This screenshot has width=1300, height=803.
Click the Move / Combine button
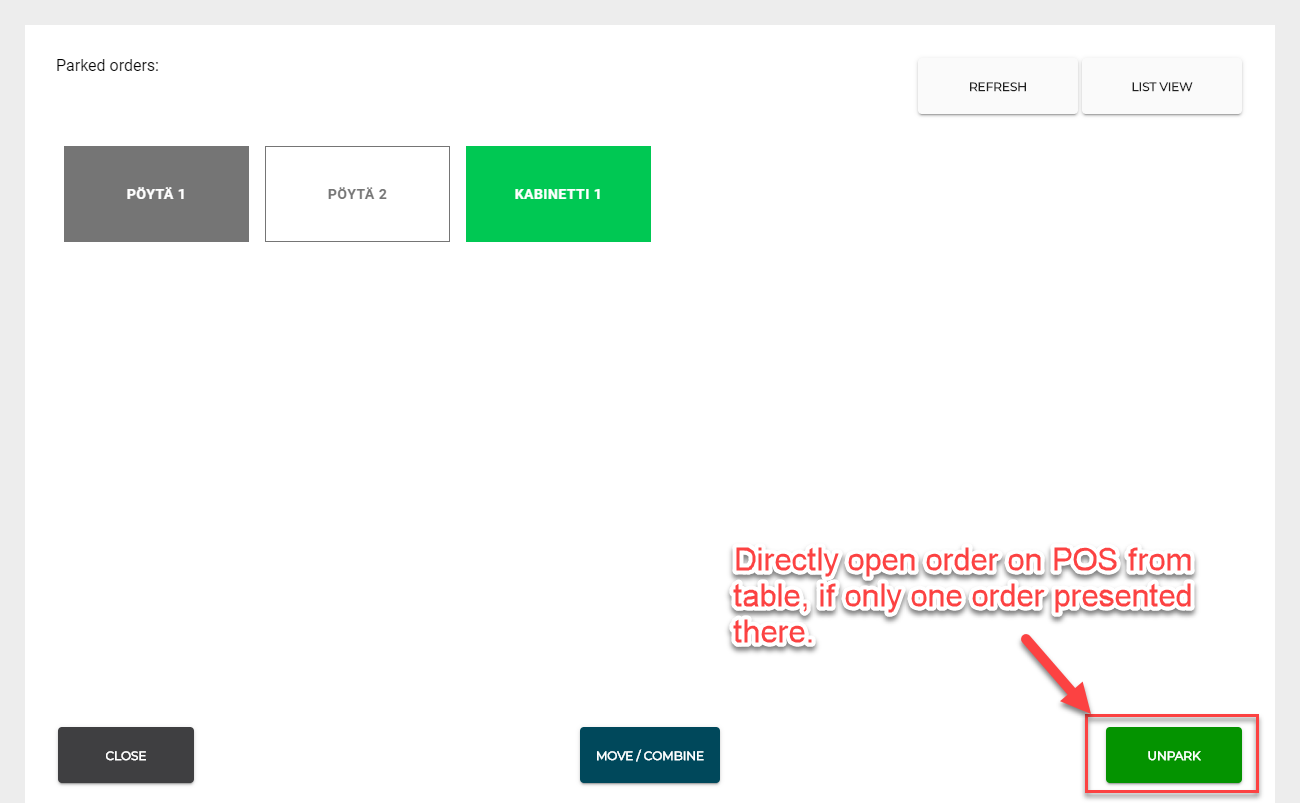tap(649, 755)
